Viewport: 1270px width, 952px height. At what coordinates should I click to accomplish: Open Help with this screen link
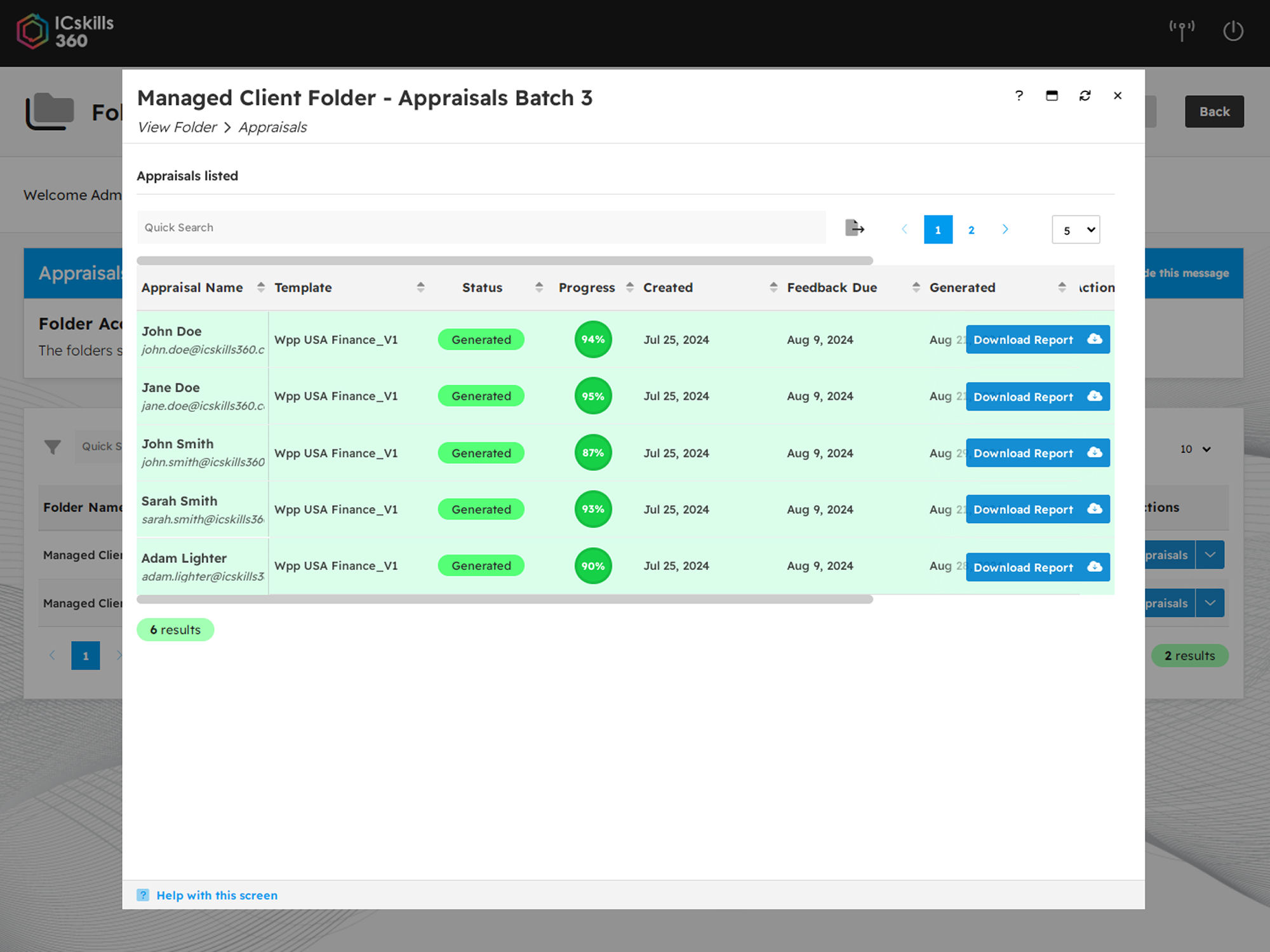[217, 895]
